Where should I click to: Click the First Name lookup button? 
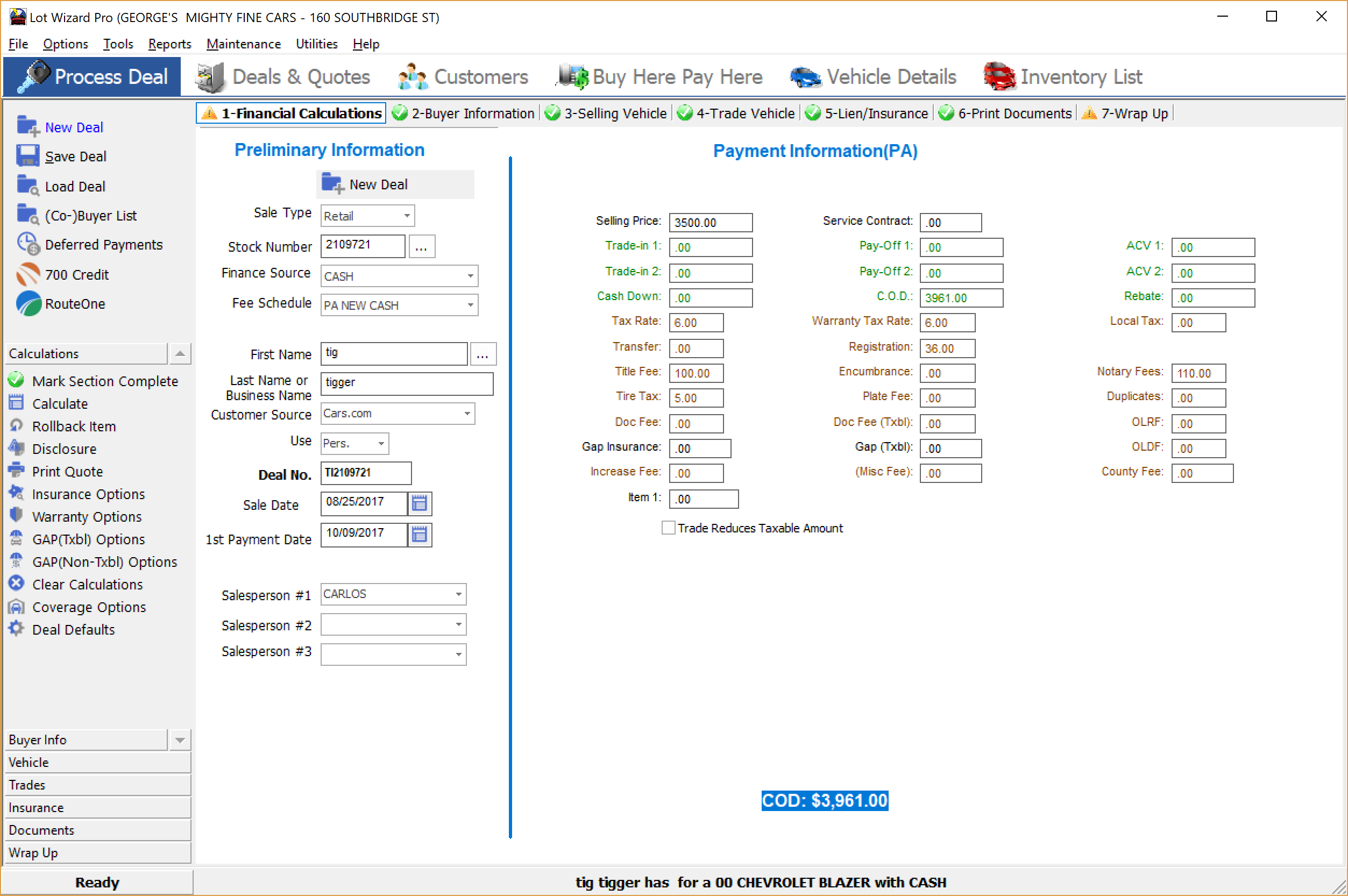(483, 354)
